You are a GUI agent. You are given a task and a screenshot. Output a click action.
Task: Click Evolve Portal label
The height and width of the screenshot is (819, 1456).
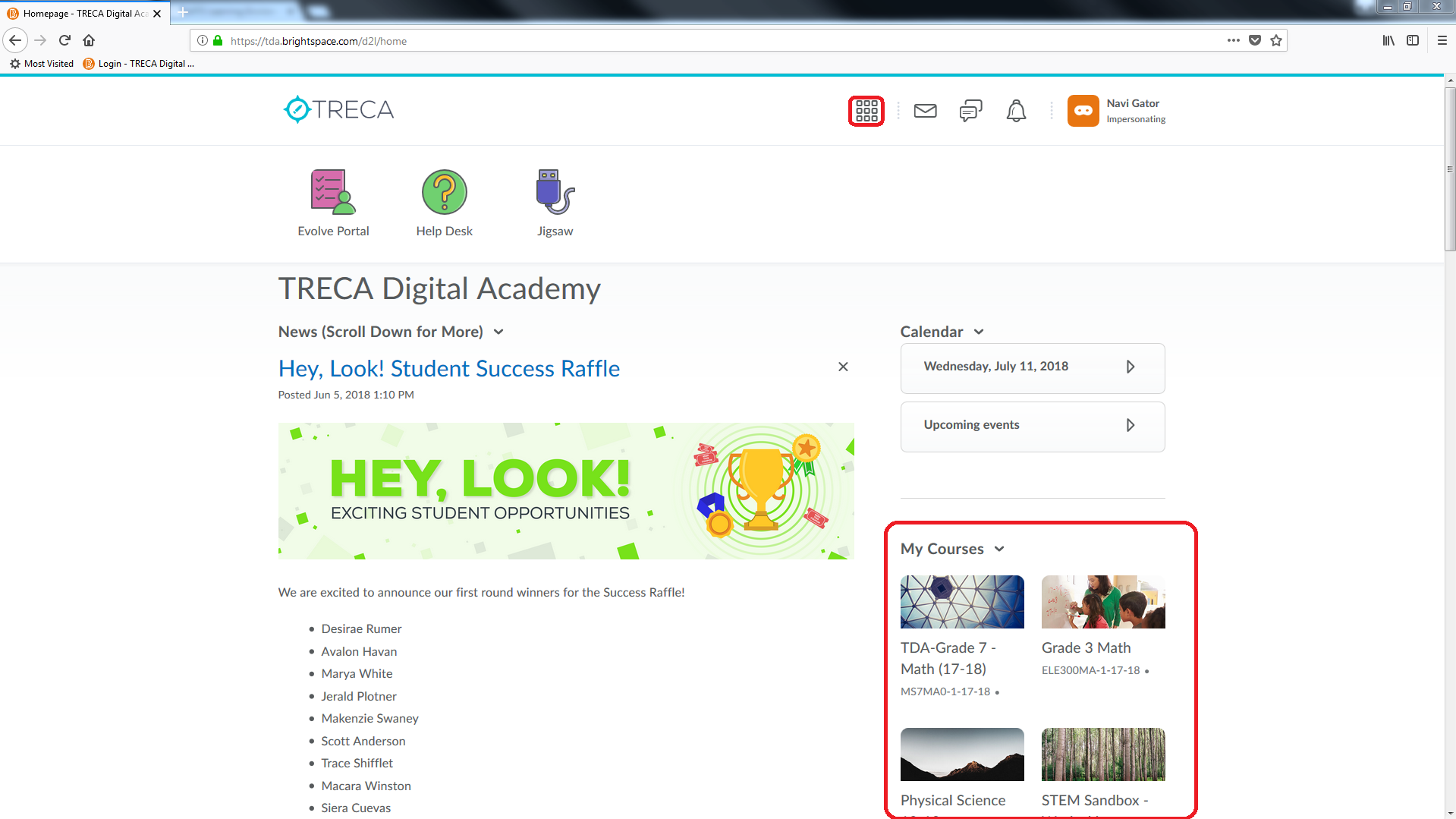click(333, 231)
